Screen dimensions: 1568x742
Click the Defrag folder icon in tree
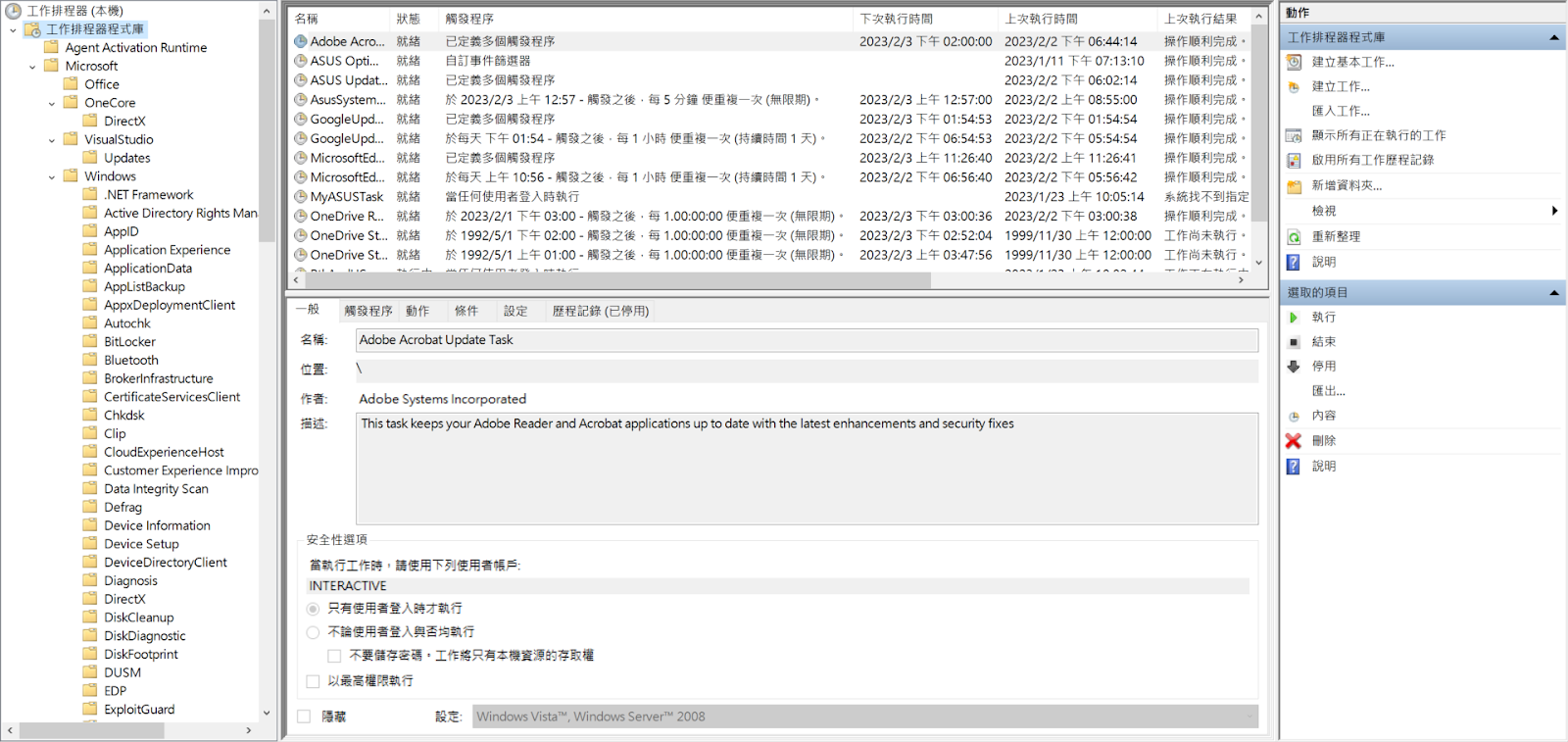click(90, 507)
